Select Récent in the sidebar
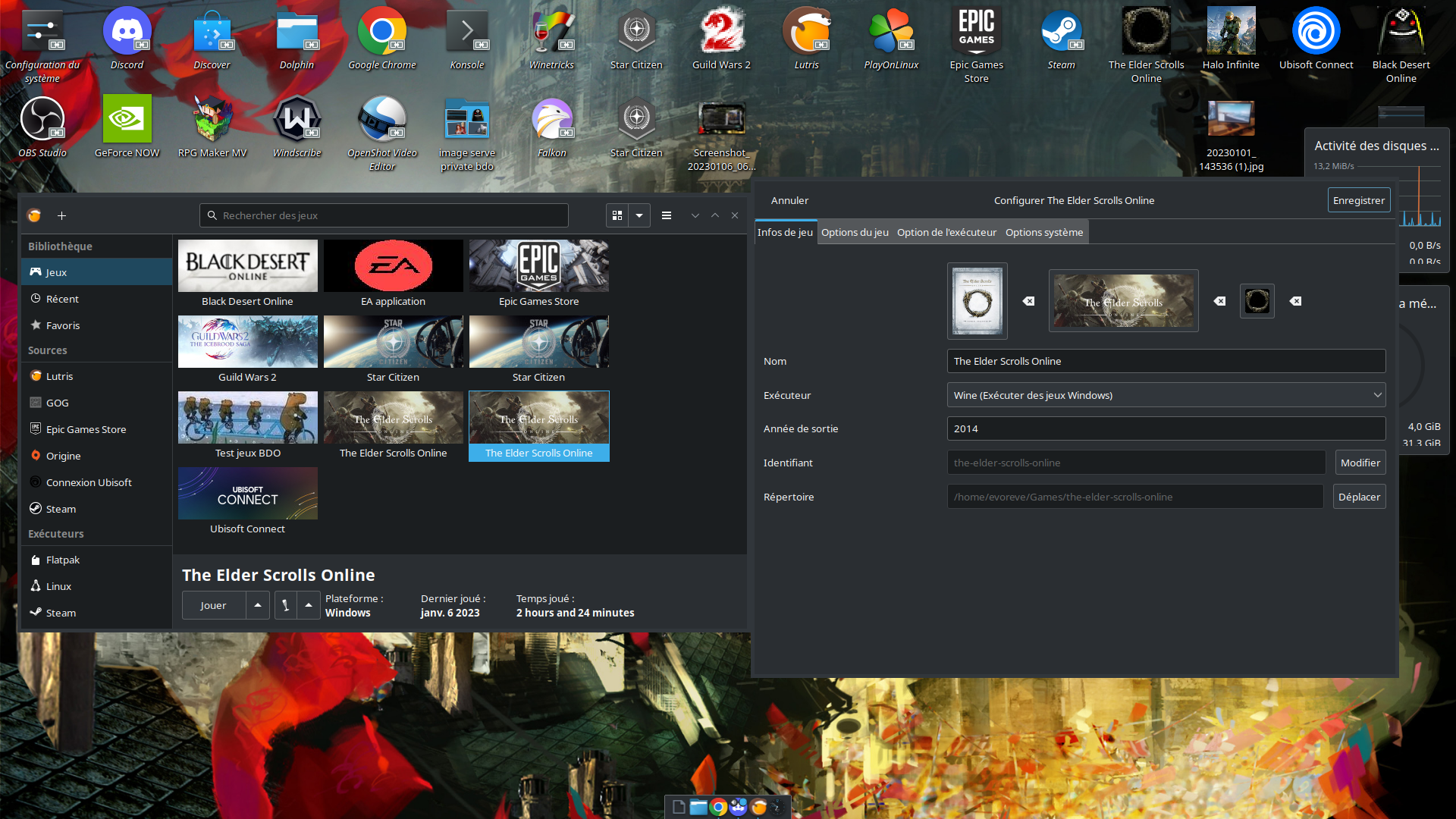Screen dimensions: 1456x819 (x=96, y=299)
